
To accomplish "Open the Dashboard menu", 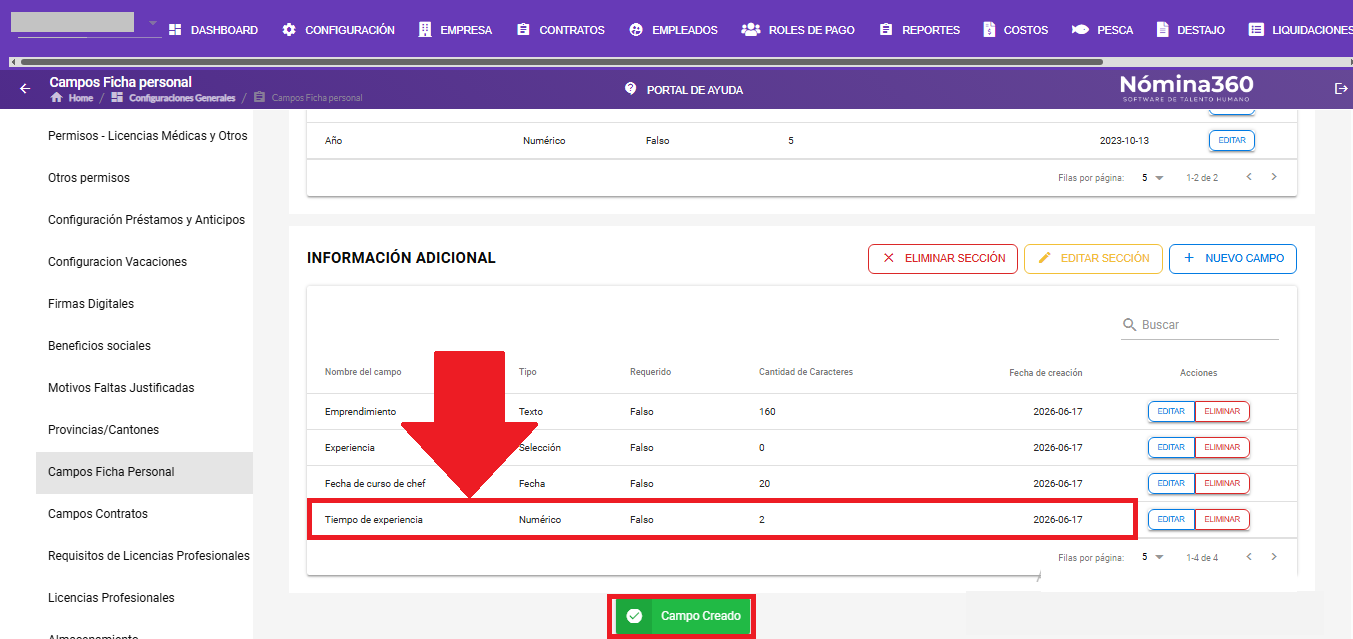I will [x=213, y=30].
